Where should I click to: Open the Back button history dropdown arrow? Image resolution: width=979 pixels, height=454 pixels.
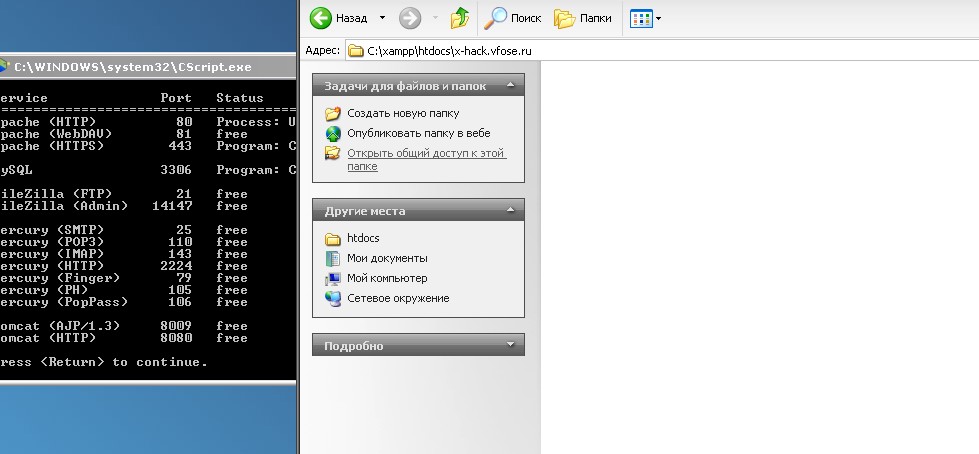pyautogui.click(x=382, y=18)
